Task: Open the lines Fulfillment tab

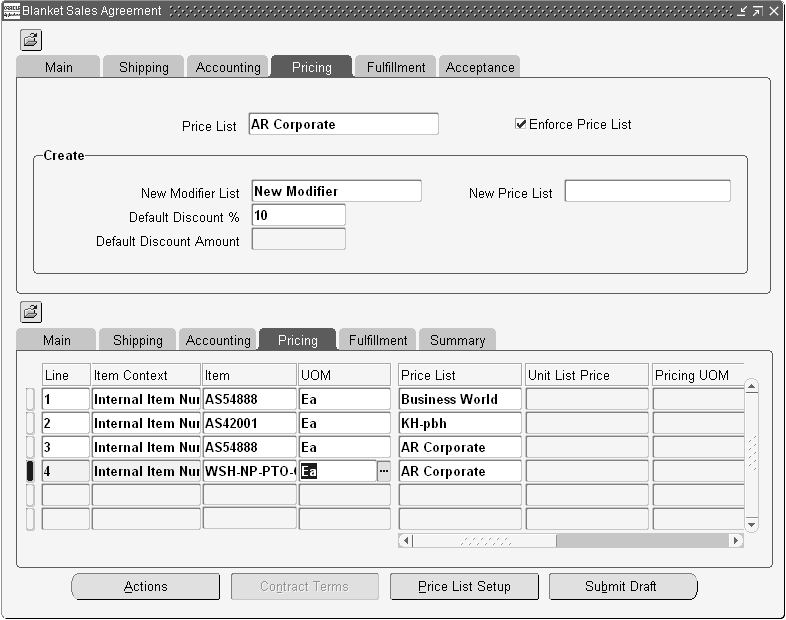Action: coord(377,340)
